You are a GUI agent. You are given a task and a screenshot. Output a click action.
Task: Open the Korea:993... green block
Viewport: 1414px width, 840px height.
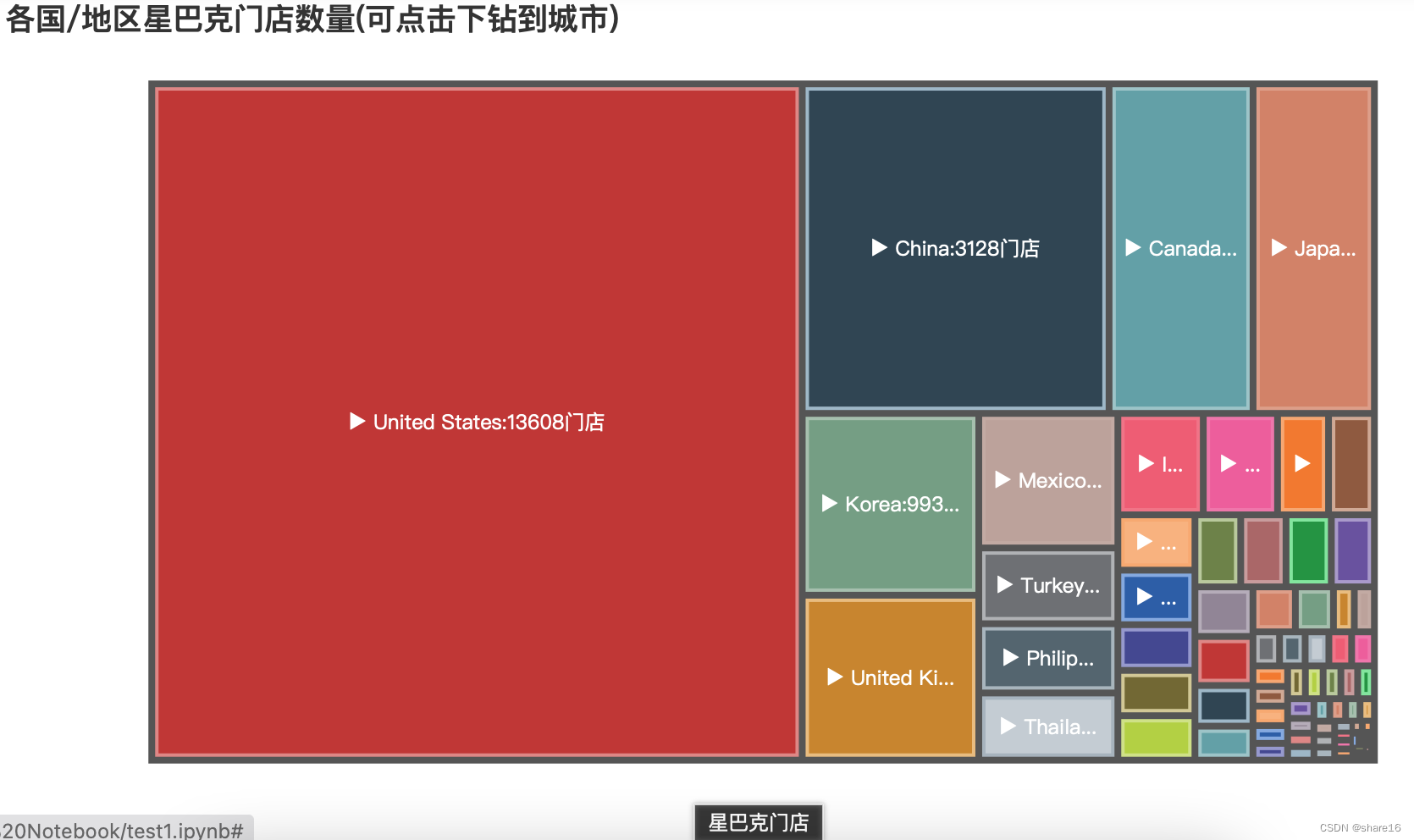[891, 504]
